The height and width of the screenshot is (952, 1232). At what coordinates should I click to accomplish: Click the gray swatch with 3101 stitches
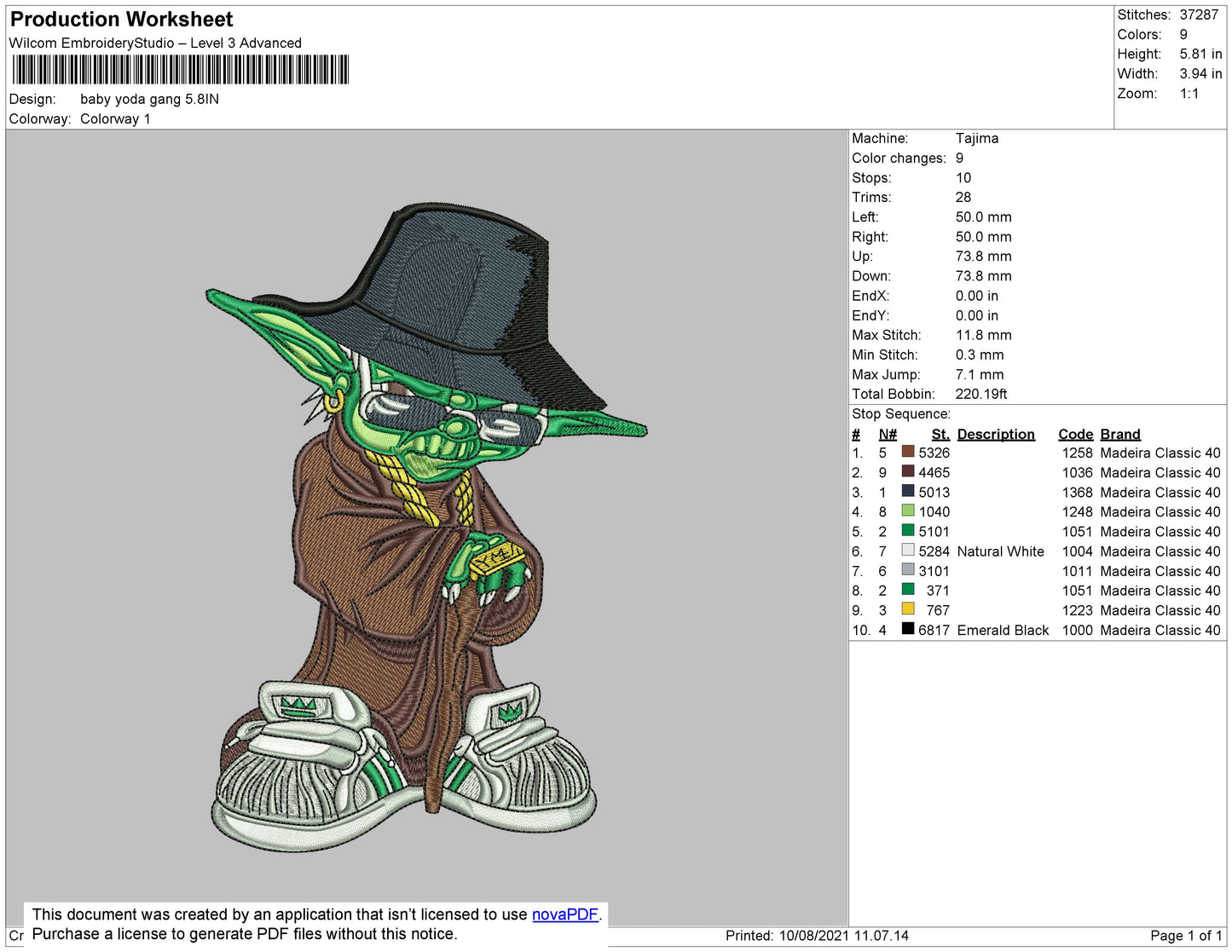point(908,569)
